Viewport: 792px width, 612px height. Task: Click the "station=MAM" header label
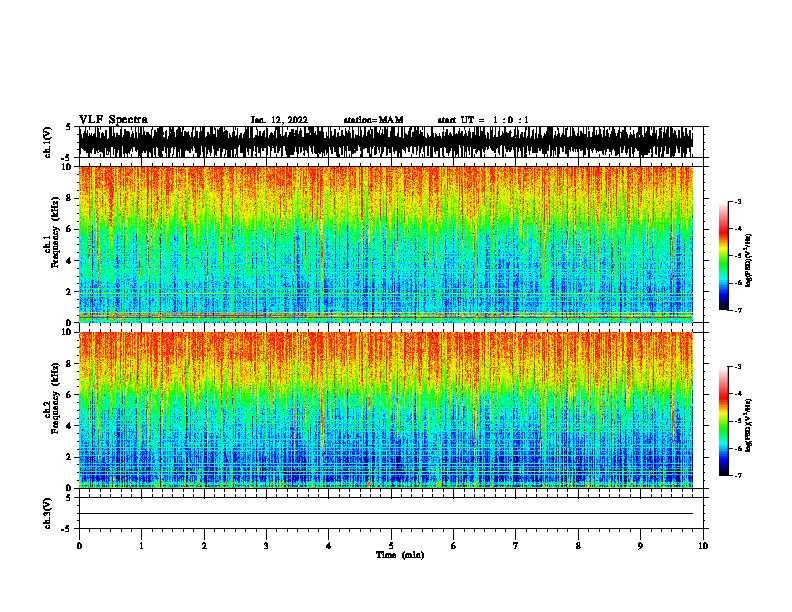click(373, 120)
